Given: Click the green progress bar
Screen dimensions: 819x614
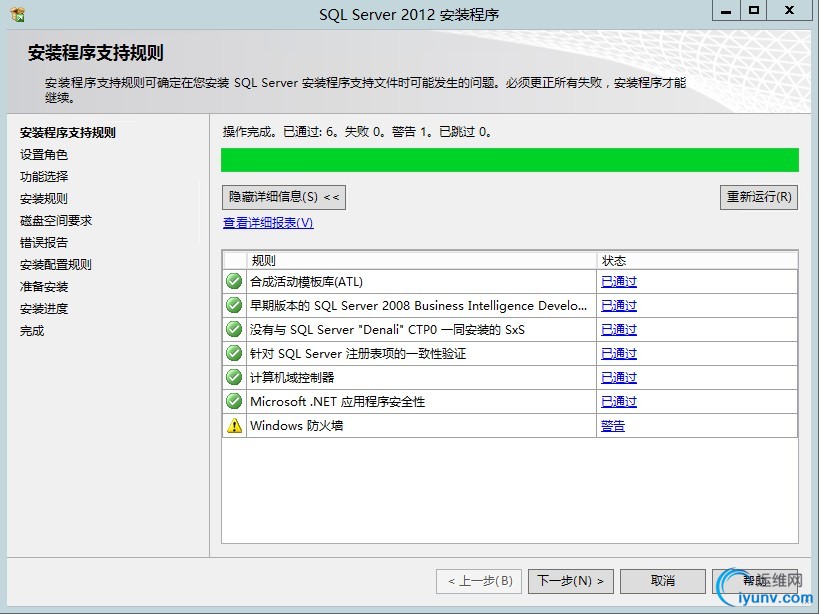Looking at the screenshot, I should pyautogui.click(x=510, y=160).
